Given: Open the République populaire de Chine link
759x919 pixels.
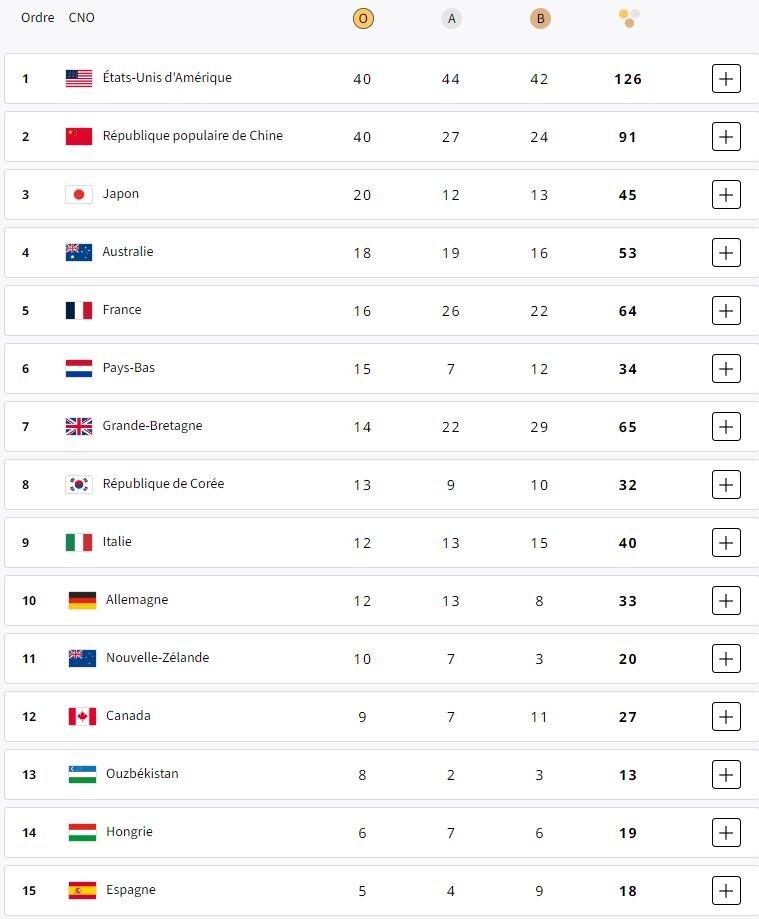Looking at the screenshot, I should [x=192, y=136].
